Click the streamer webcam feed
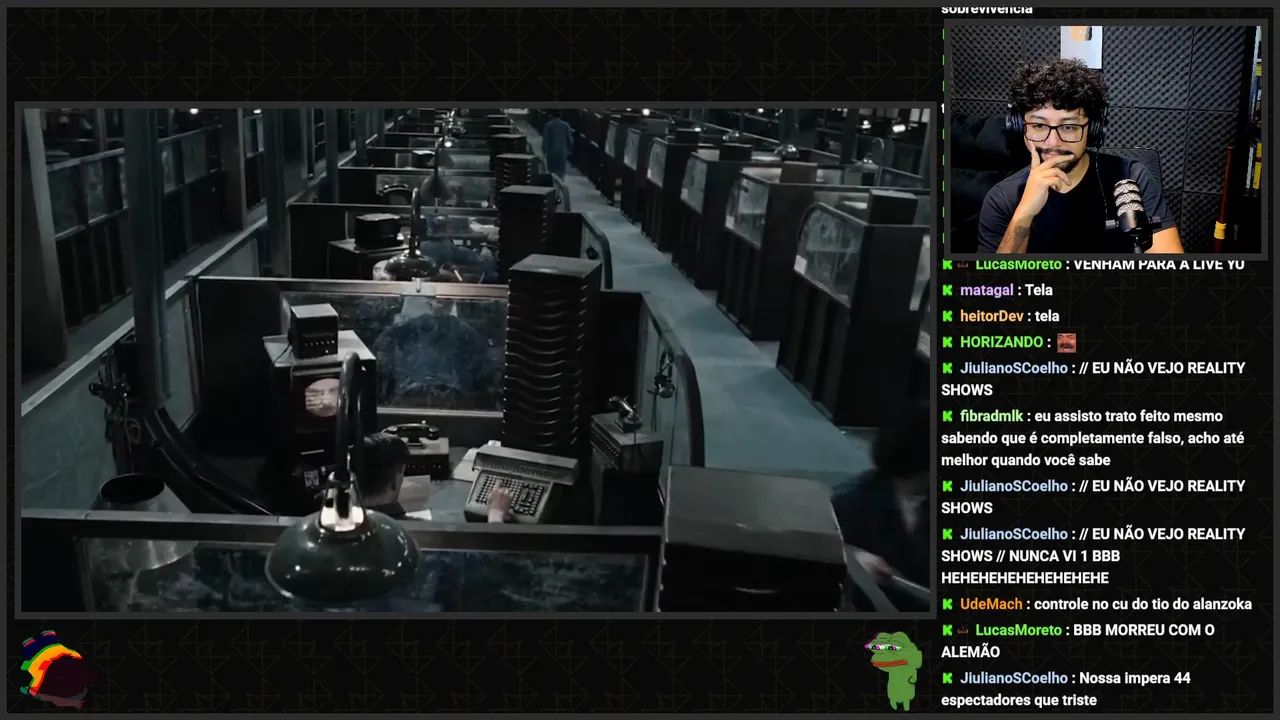The width and height of the screenshot is (1280, 720). tap(1105, 140)
